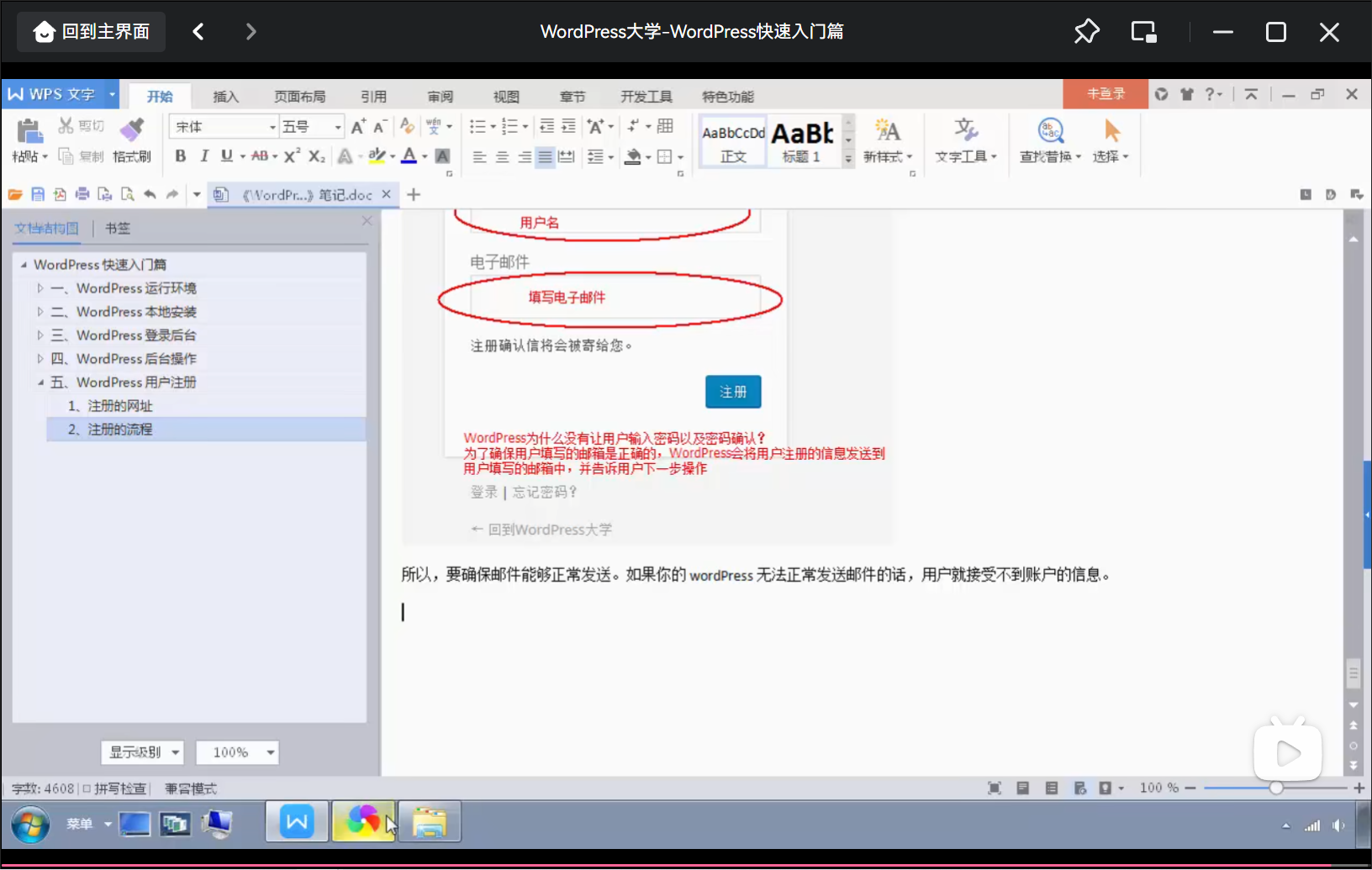This screenshot has width=1372, height=870.
Task: Toggle justify alignment button
Action: pos(545,157)
